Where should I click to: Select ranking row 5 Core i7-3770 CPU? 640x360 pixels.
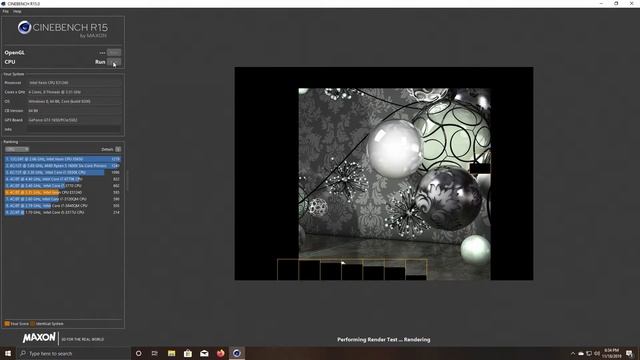click(x=63, y=186)
